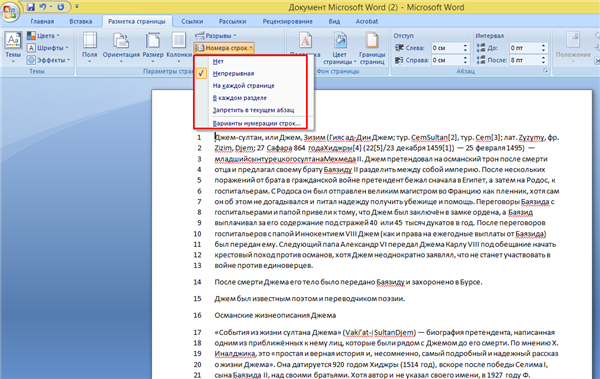Viewport: 600px width, 379px height.
Task: Open Положение position menu
Action: coord(573,48)
